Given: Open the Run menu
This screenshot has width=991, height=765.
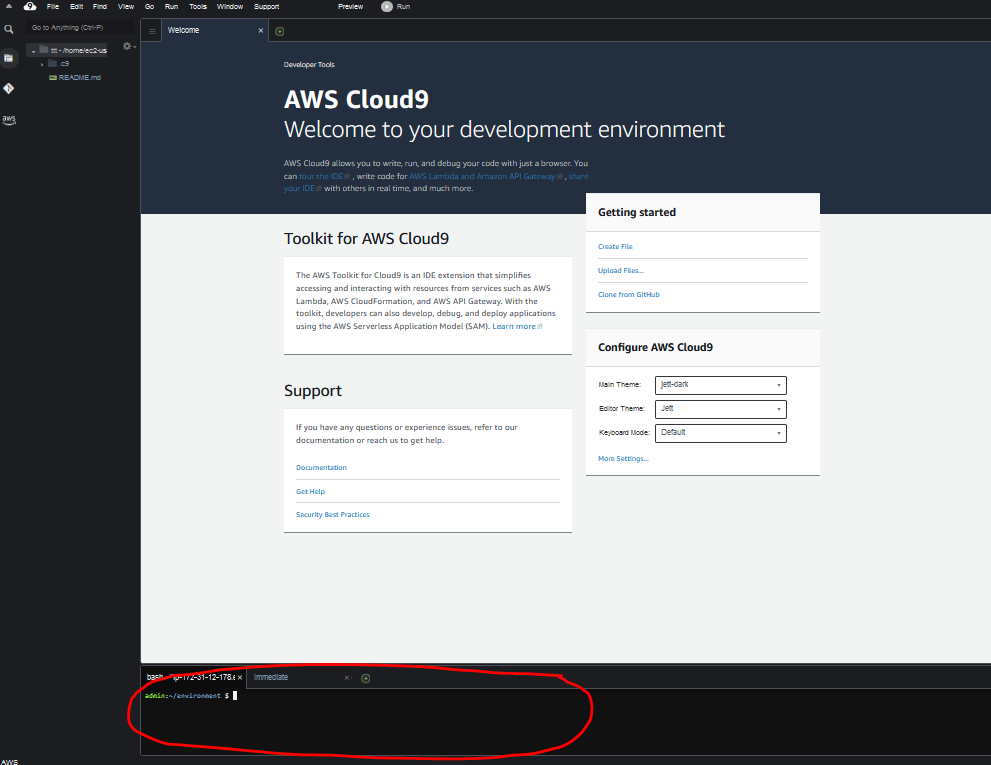Looking at the screenshot, I should pos(171,6).
